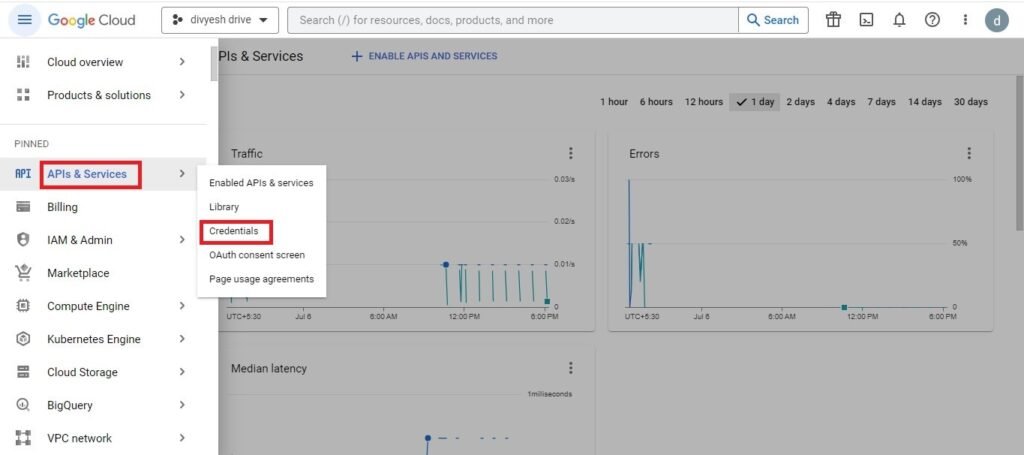This screenshot has height=455, width=1024.
Task: Select Credentials from the submenu
Action: click(x=234, y=231)
